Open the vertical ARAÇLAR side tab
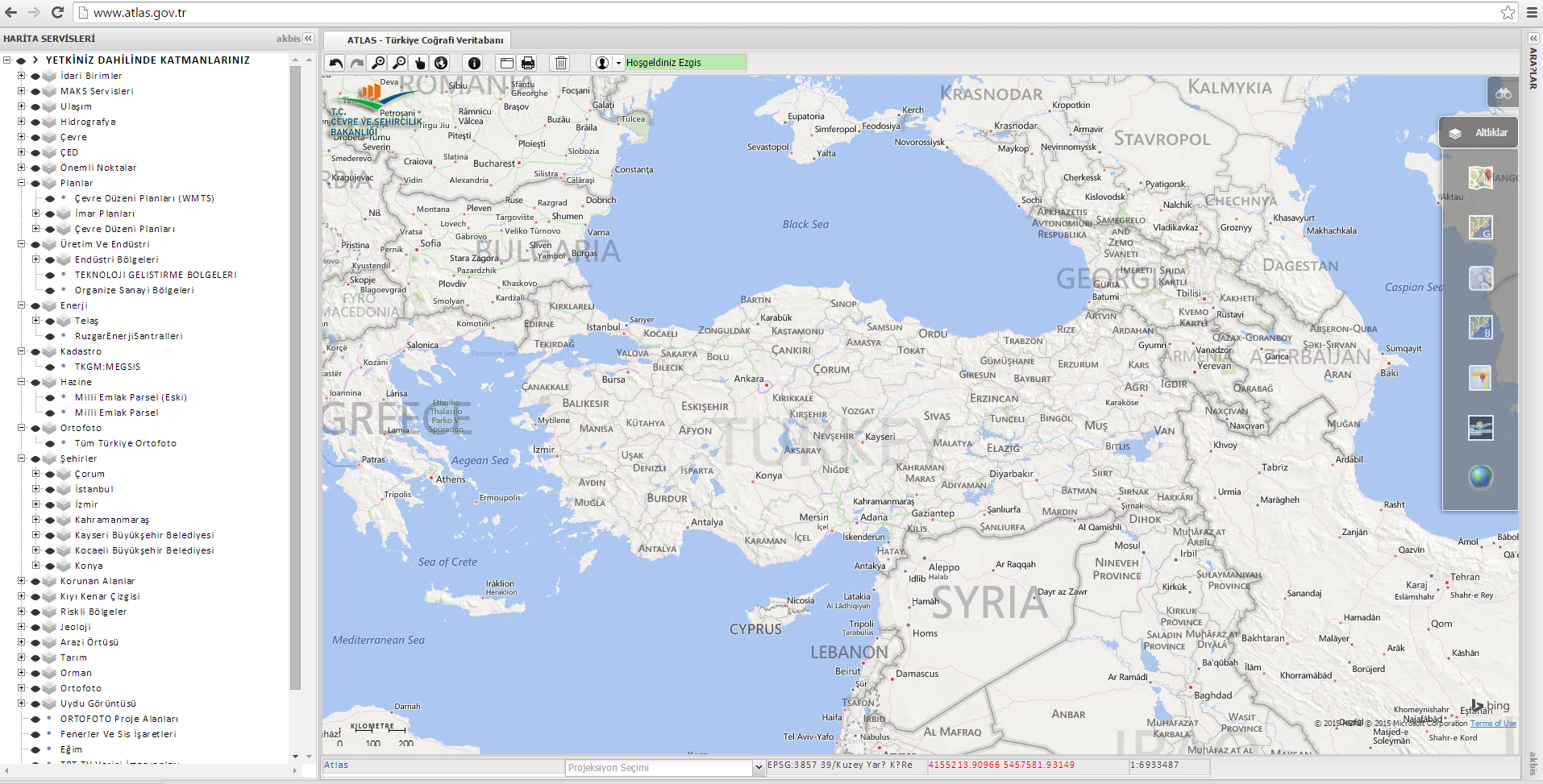This screenshot has width=1543, height=784. [x=1533, y=68]
